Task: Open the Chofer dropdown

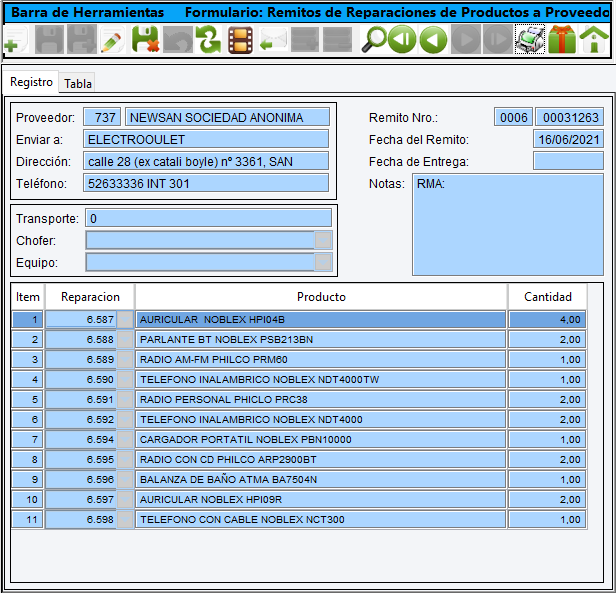Action: point(323,240)
